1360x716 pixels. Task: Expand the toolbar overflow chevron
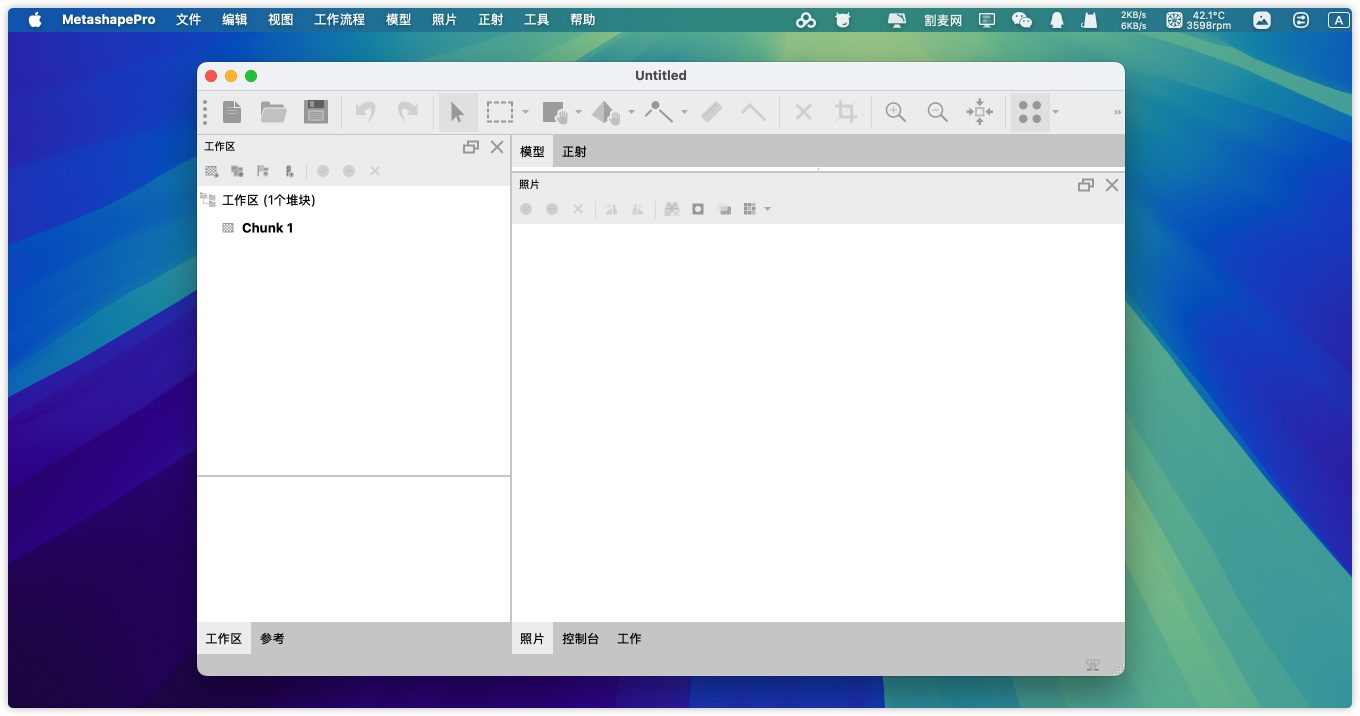[1117, 112]
